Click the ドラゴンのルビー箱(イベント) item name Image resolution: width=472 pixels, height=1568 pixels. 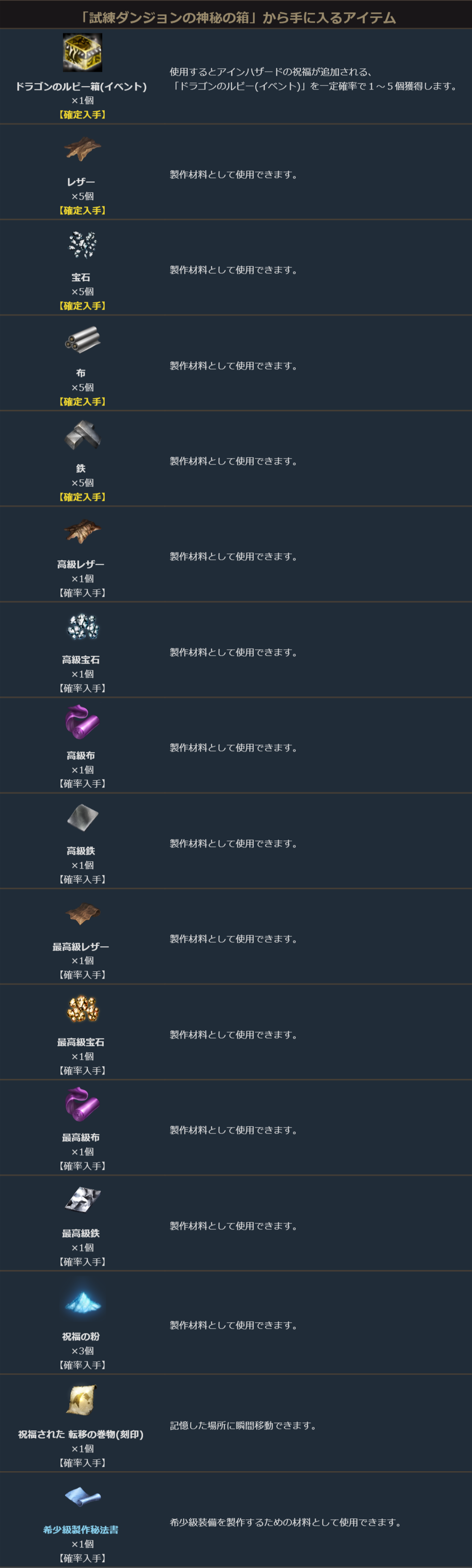click(81, 87)
